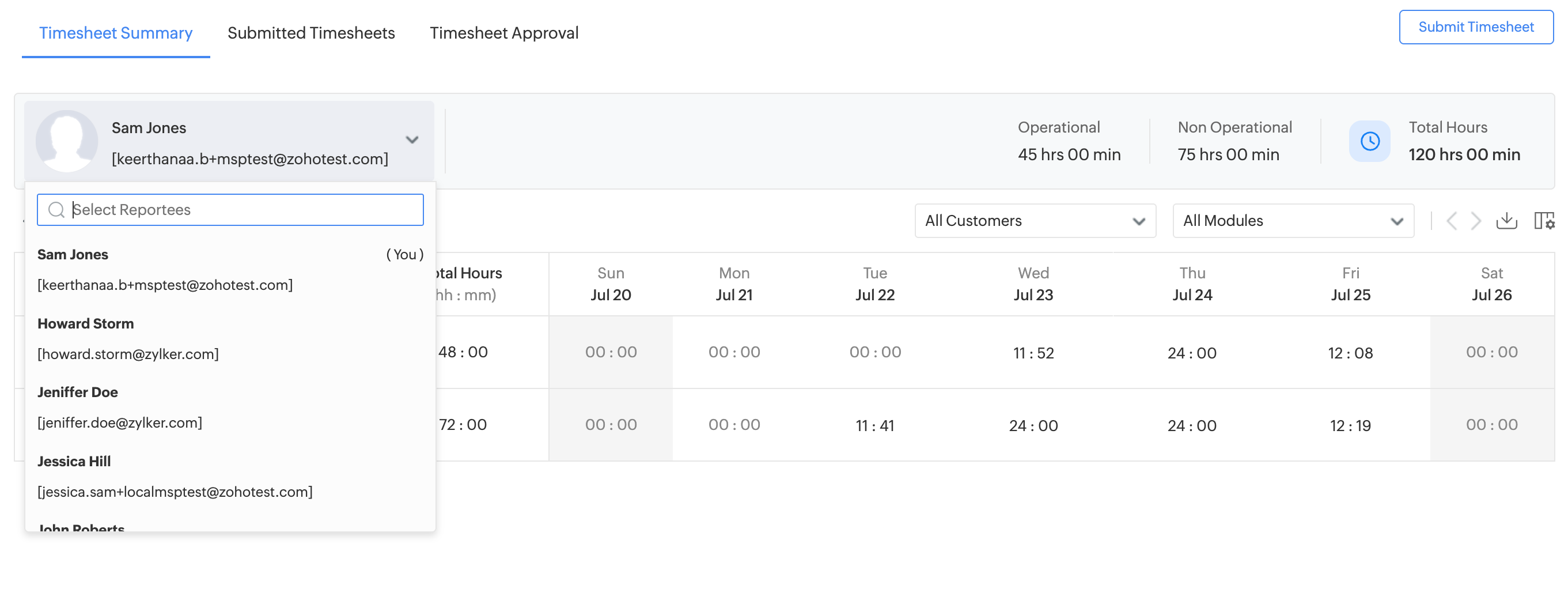Click the download timesheet icon
The image size is (1568, 589).
pos(1506,221)
